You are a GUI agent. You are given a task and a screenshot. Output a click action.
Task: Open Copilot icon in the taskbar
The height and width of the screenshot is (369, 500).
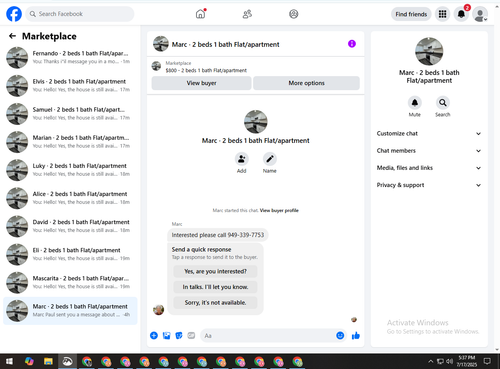pos(29,361)
